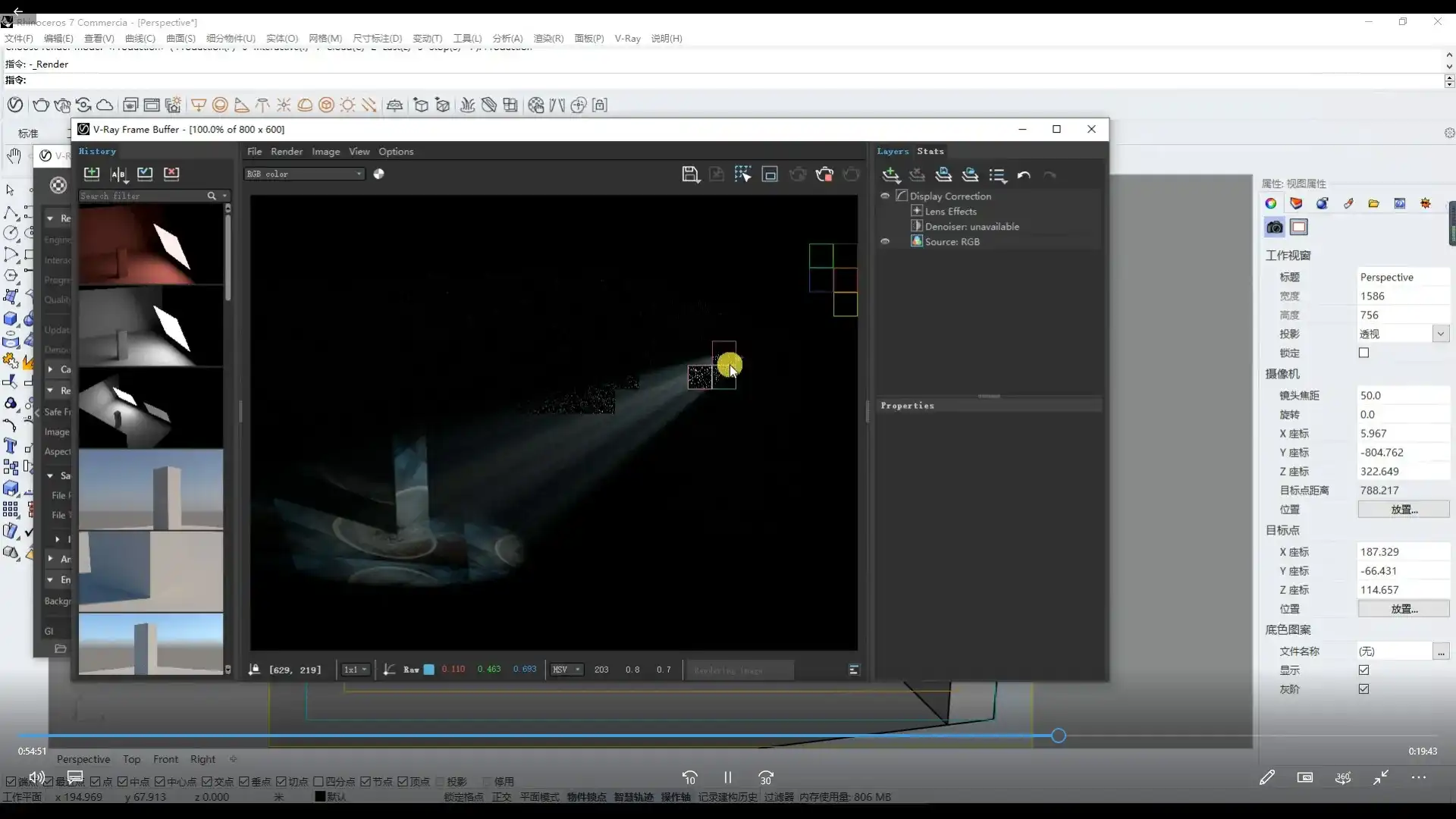Uncheck the 灰阶 checkbox
This screenshot has width=1456, height=819.
click(1363, 689)
